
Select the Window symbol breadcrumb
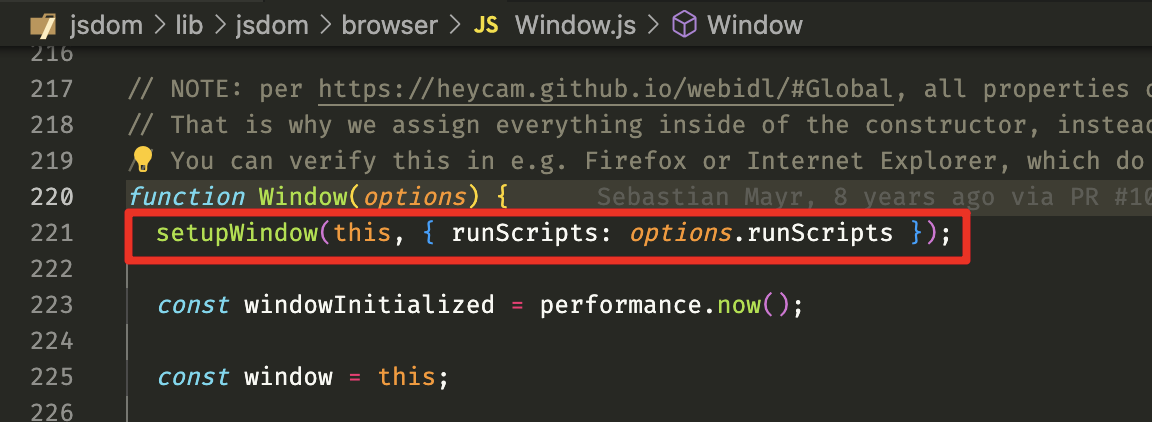pyautogui.click(x=755, y=26)
